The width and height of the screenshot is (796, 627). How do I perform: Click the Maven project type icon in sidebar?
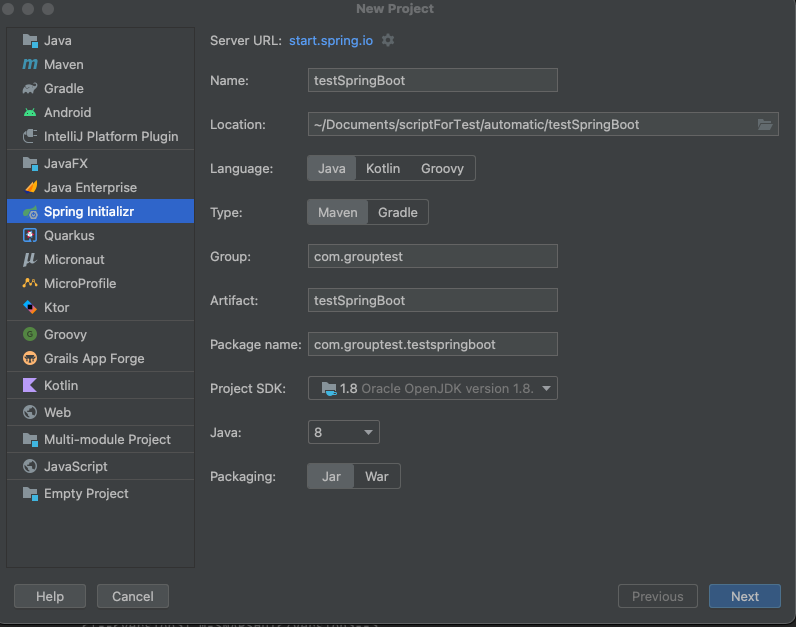tap(29, 65)
